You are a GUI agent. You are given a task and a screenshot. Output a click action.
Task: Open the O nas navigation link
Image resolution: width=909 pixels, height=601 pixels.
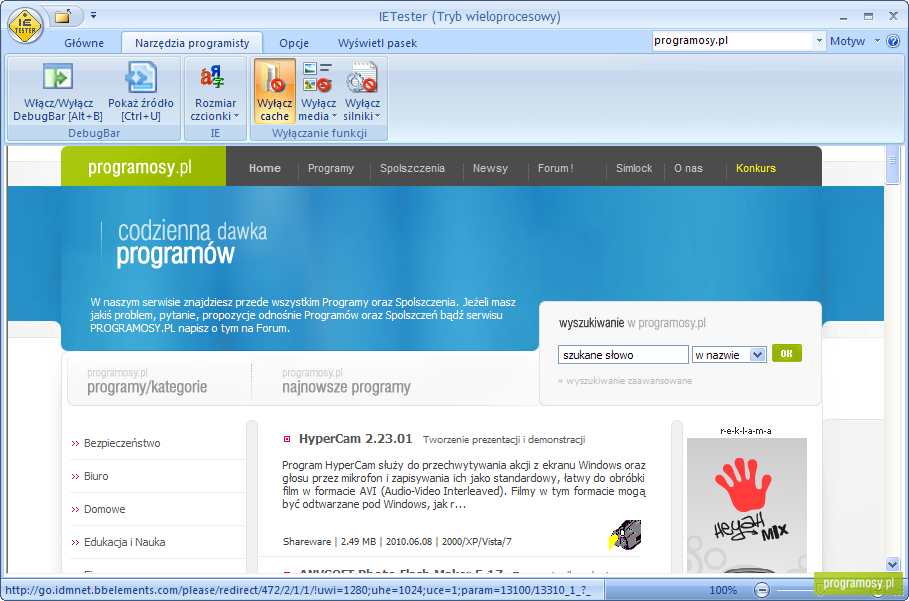click(688, 168)
